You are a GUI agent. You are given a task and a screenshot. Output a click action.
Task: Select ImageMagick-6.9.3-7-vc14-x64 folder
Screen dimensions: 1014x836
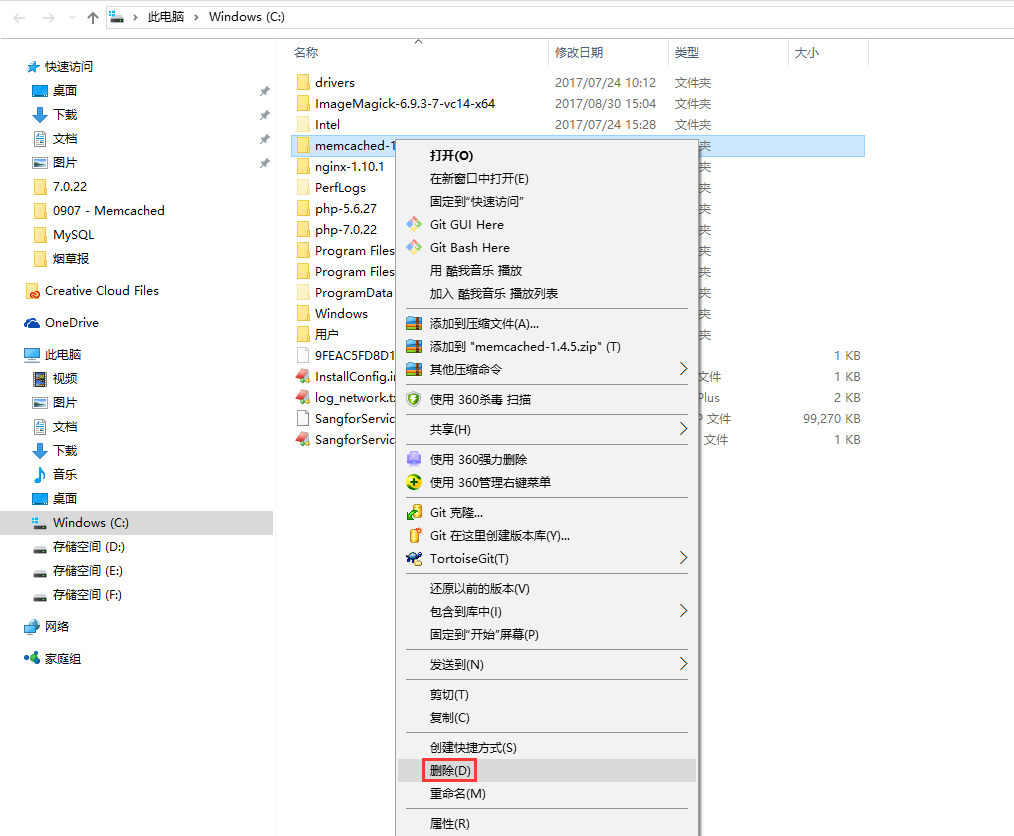click(x=405, y=103)
